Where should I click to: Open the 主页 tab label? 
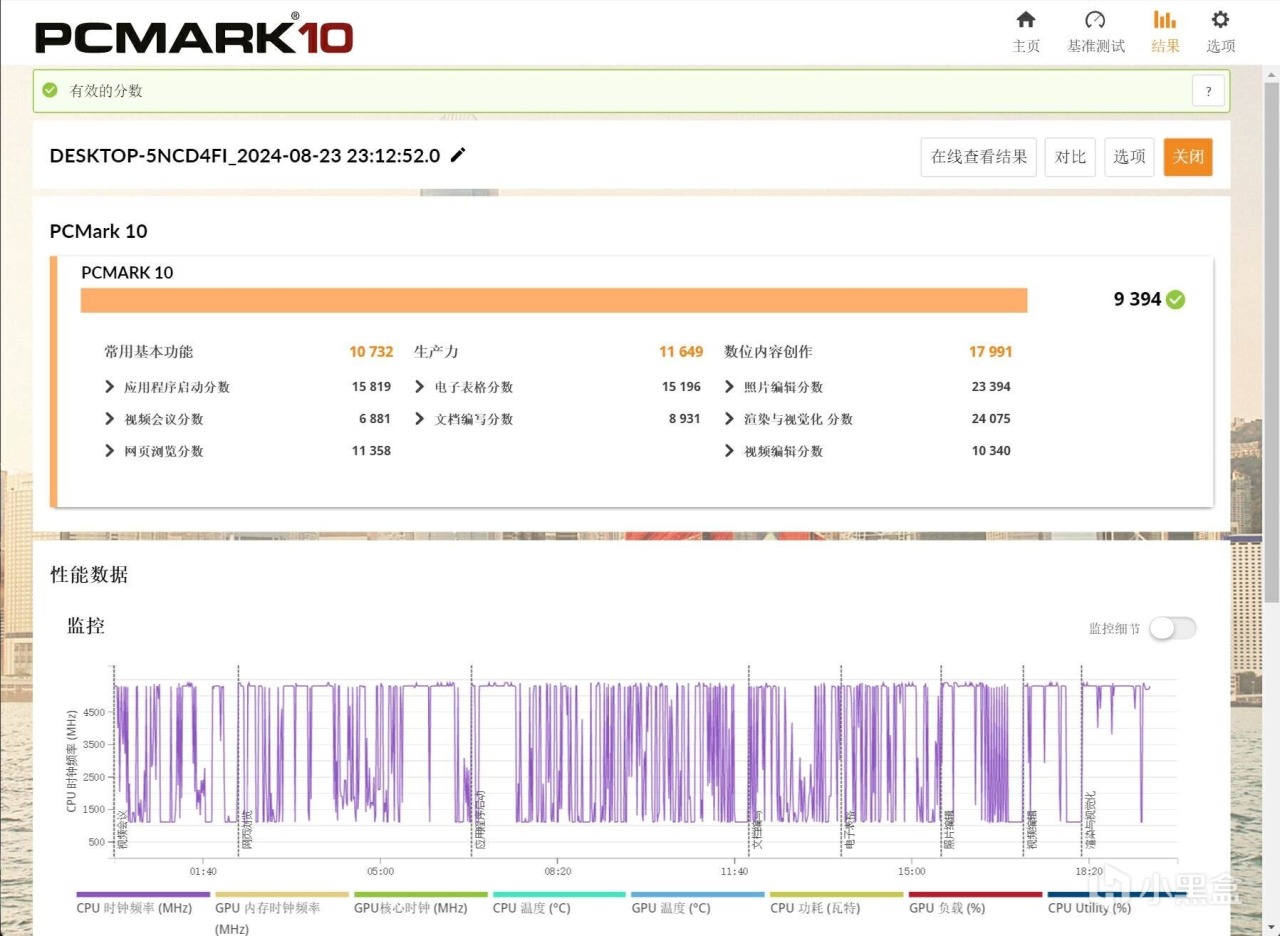pyautogui.click(x=1026, y=46)
